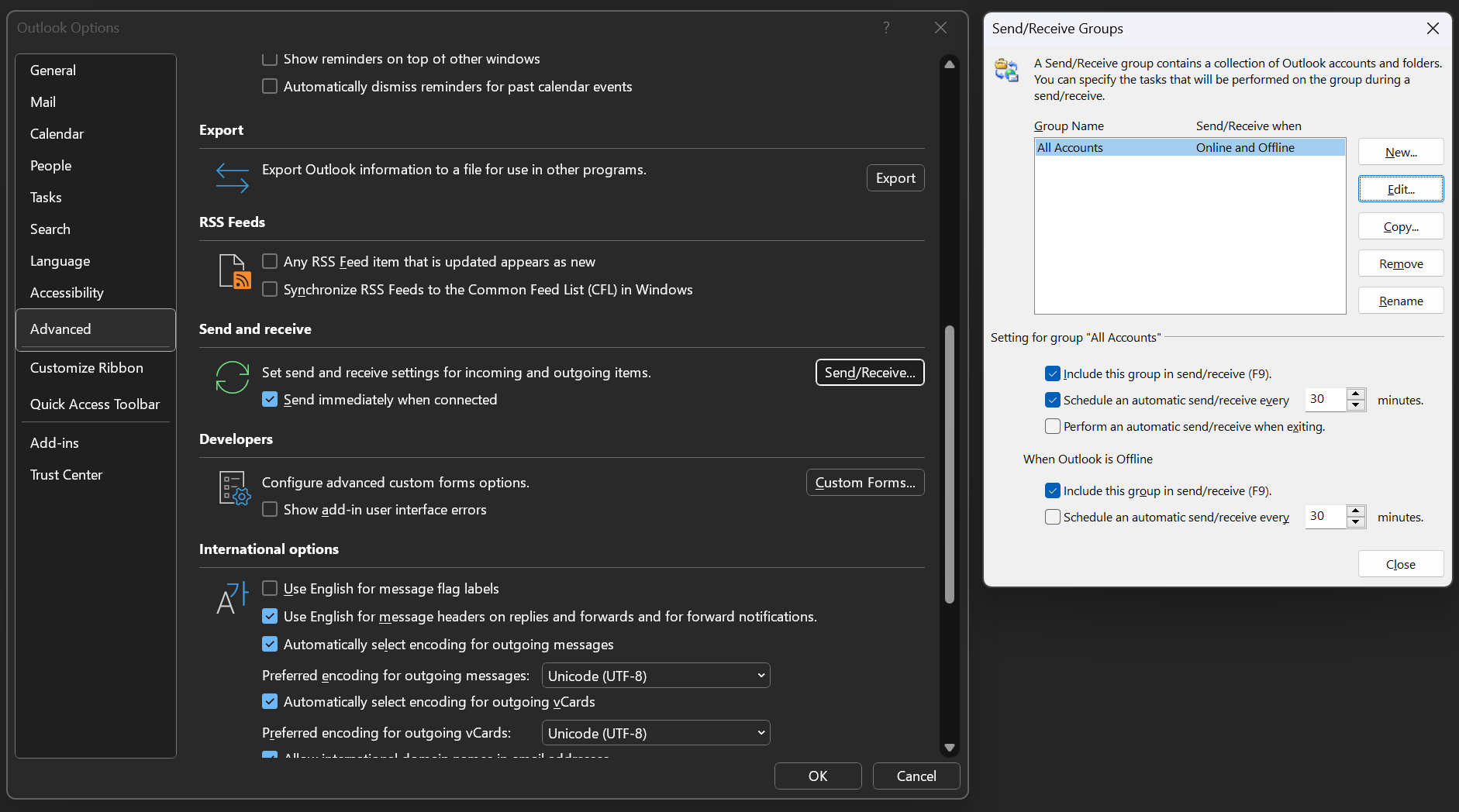Check Perform automatic send/receive when exiting
The width and height of the screenshot is (1459, 812).
1053,427
